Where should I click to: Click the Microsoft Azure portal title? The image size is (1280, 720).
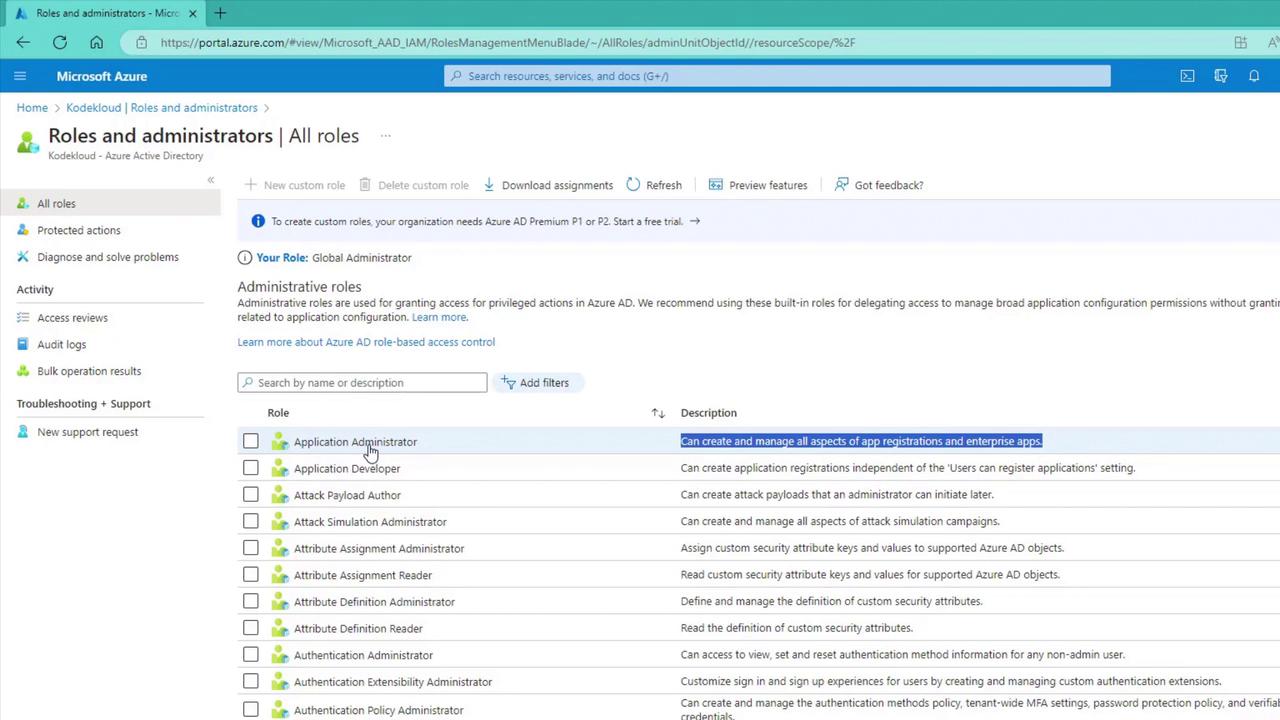coord(102,76)
